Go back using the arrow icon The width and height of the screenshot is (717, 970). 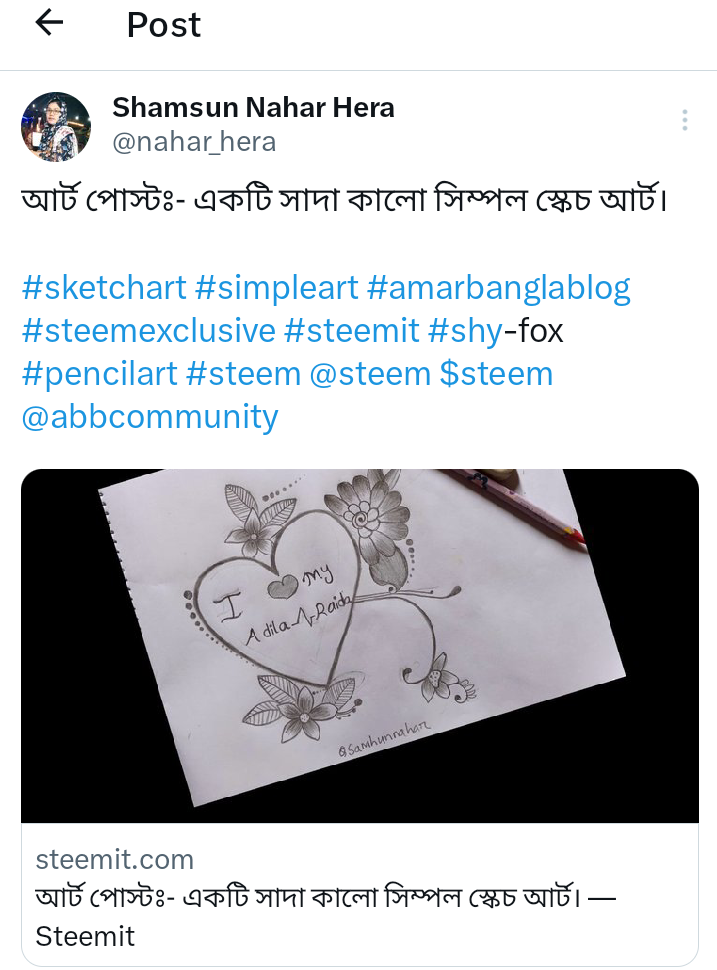pyautogui.click(x=49, y=24)
